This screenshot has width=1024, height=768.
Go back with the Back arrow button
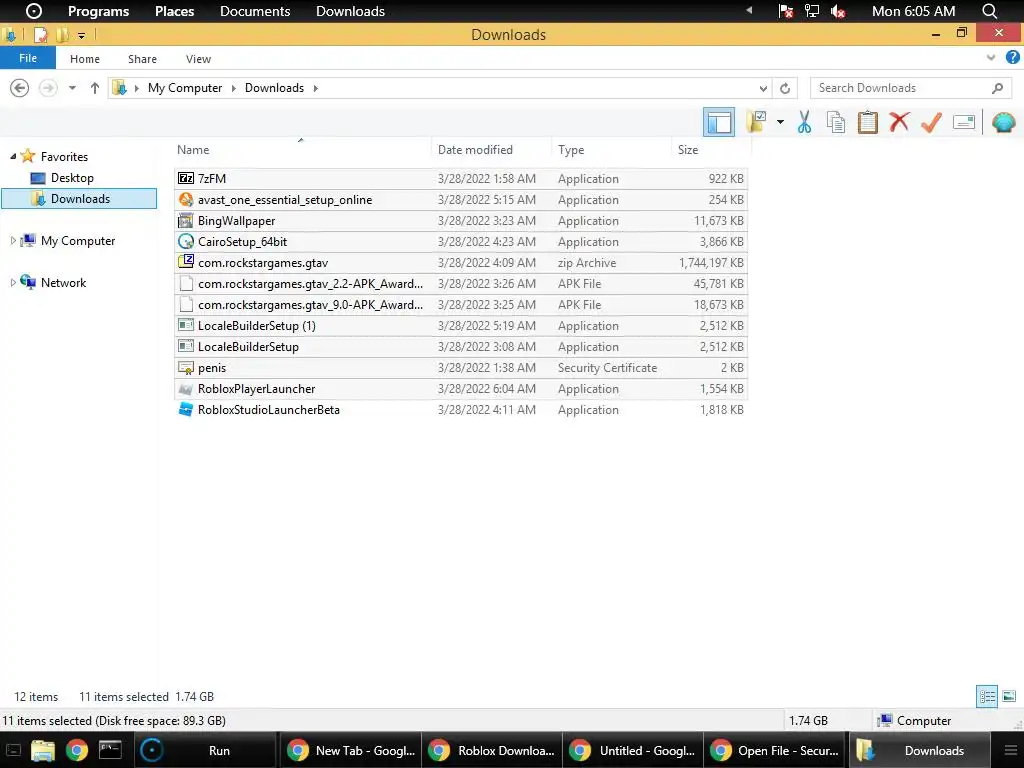tap(20, 88)
